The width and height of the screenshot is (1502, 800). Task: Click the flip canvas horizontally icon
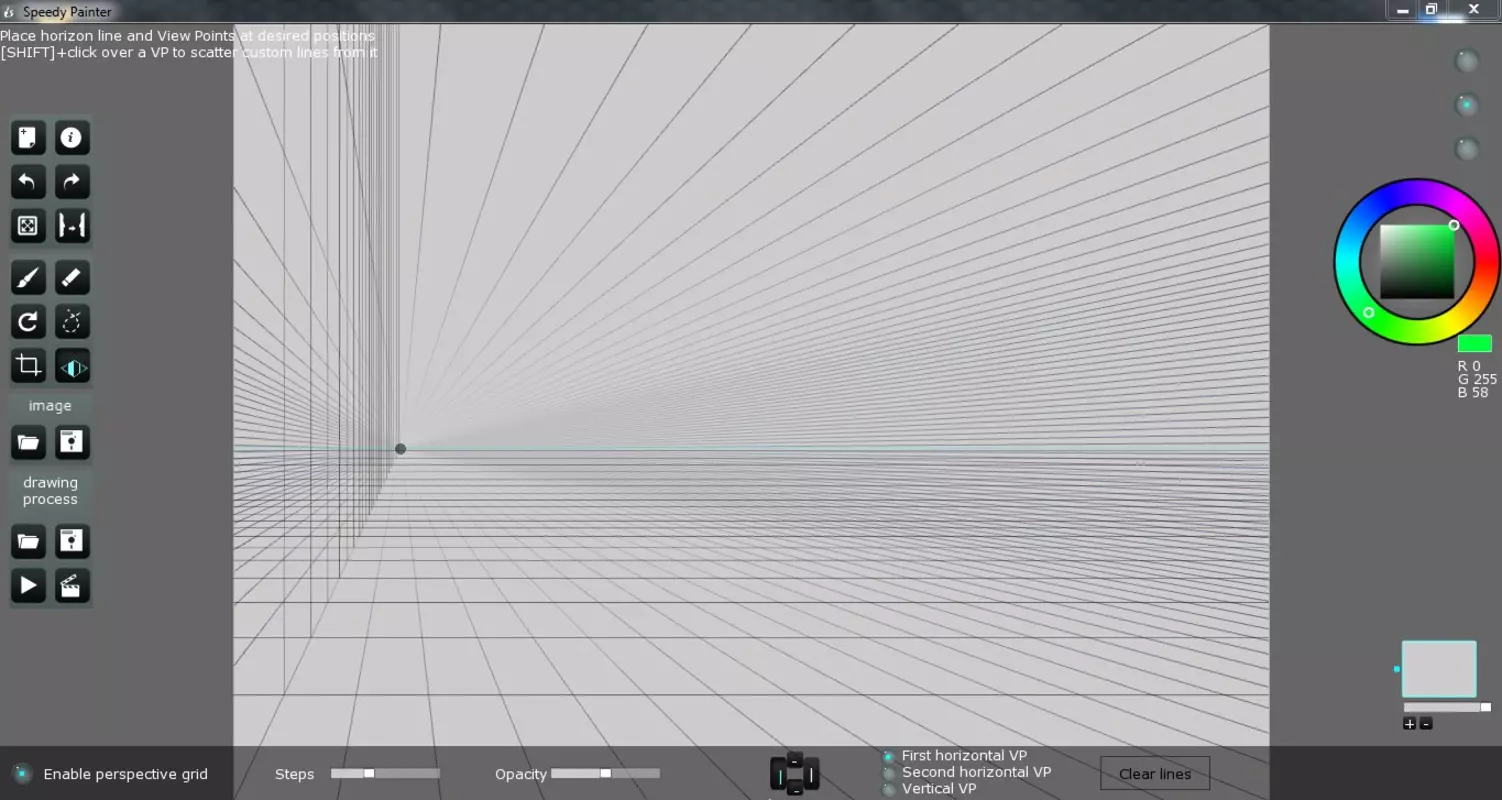(x=71, y=226)
